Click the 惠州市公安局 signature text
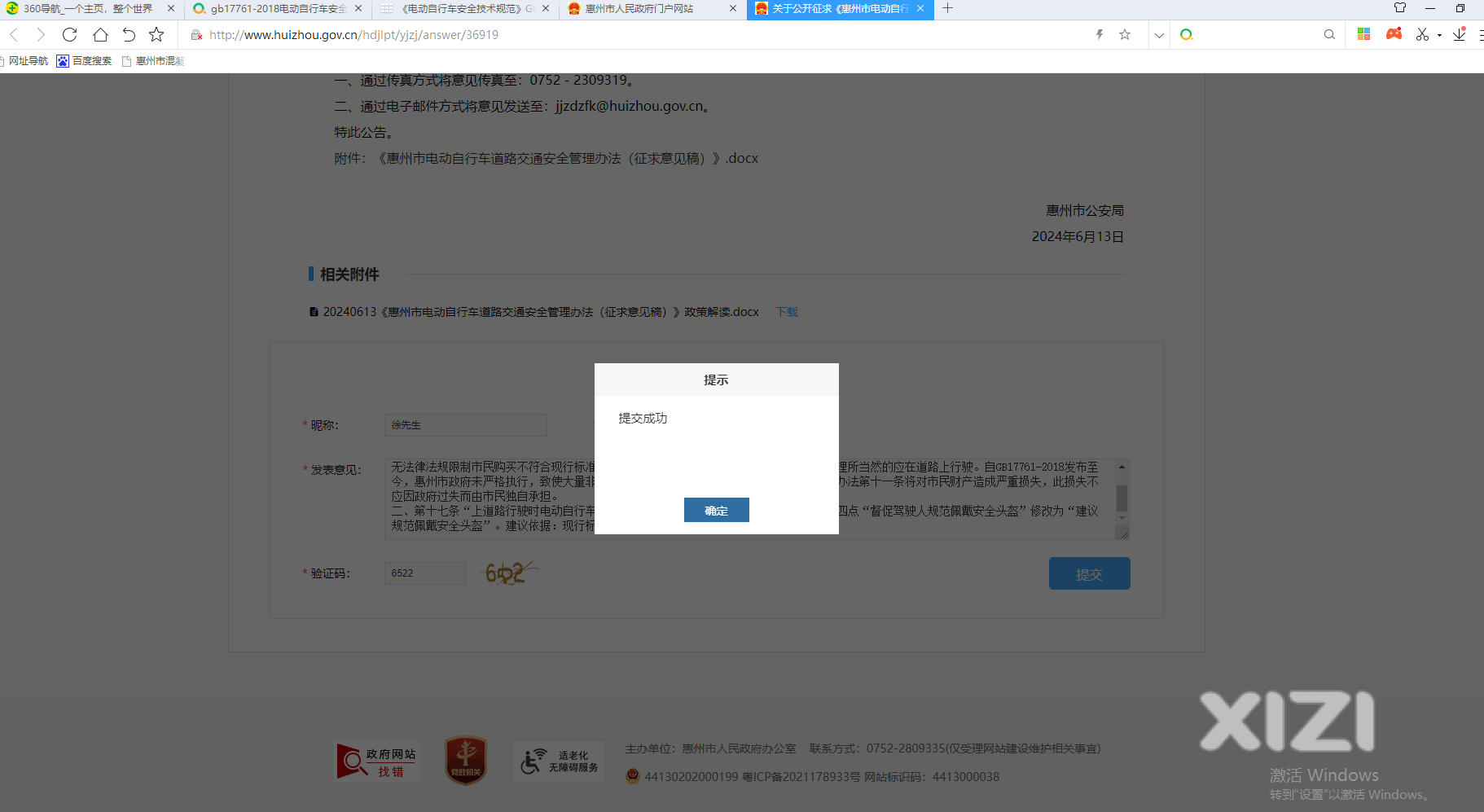 [1085, 210]
